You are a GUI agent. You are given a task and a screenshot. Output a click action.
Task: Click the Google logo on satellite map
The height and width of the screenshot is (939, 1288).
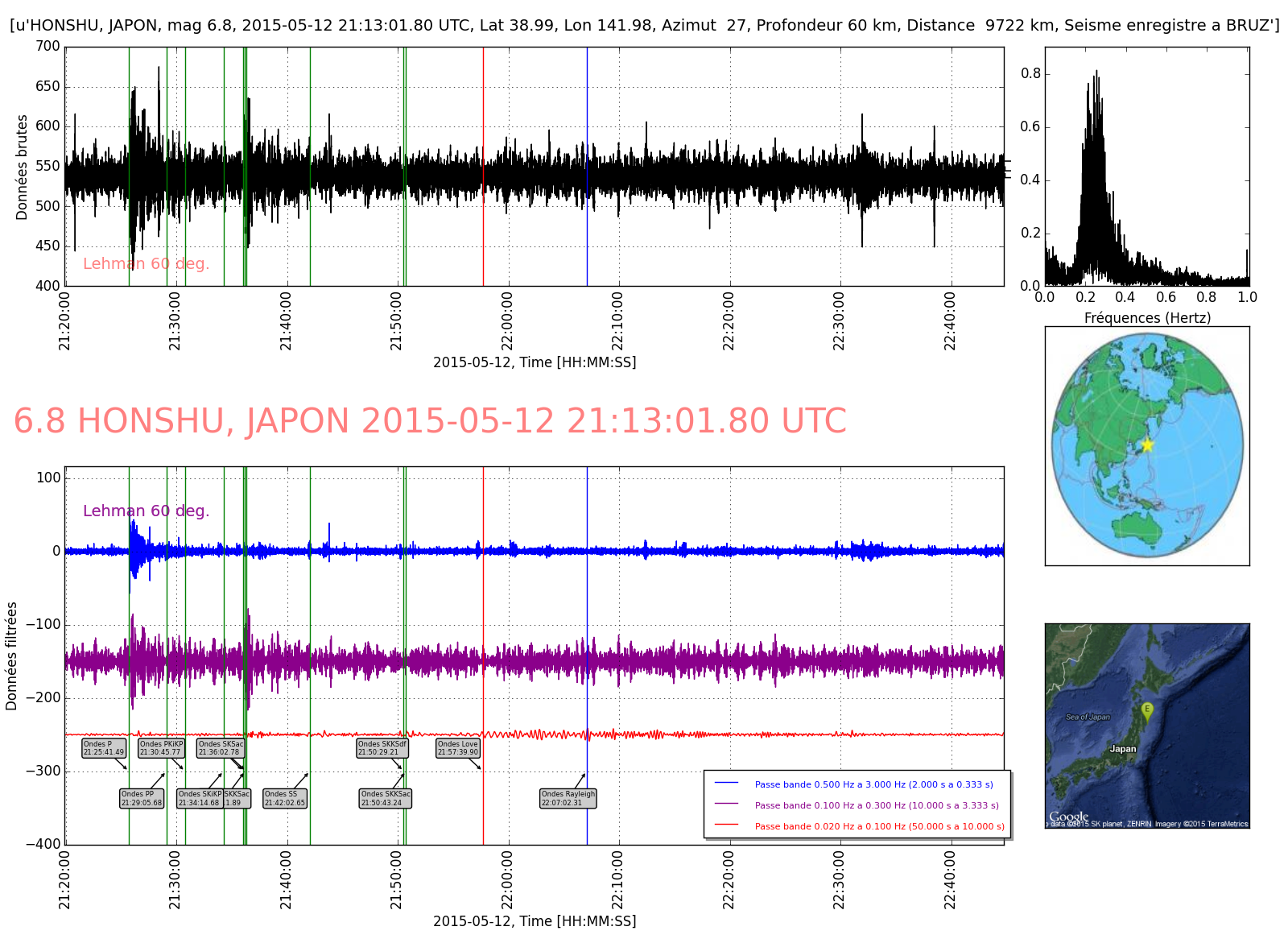[x=1068, y=817]
